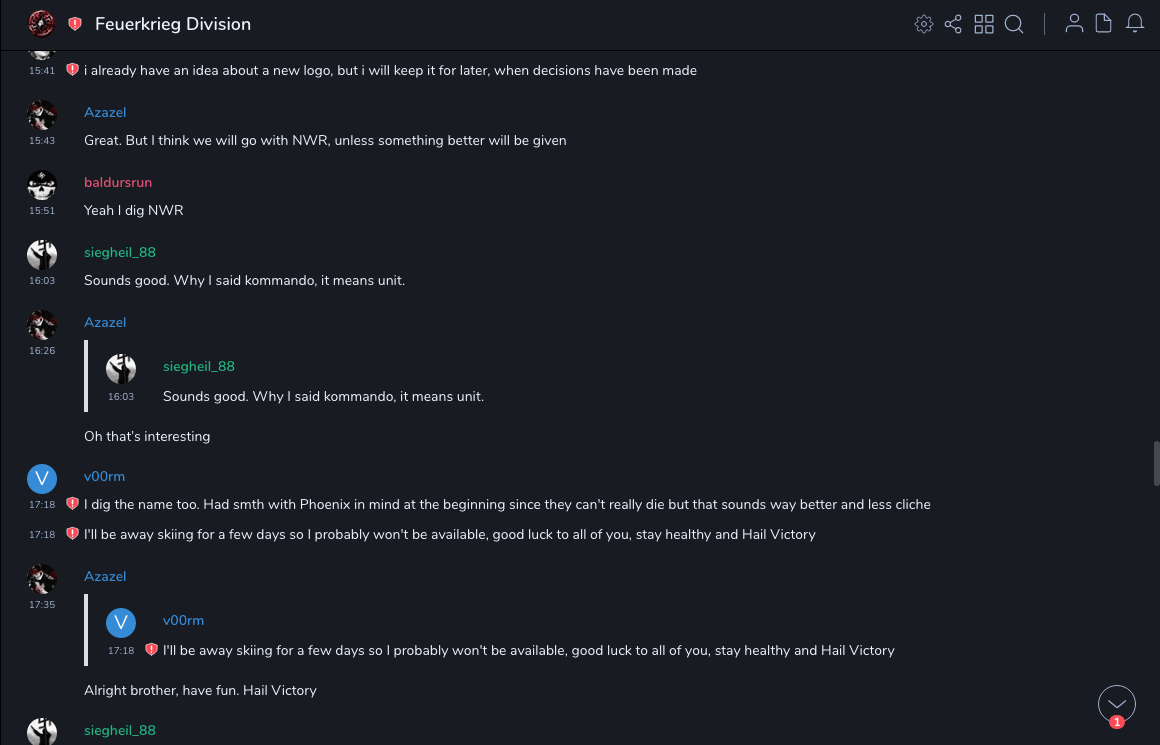Click the Azazel username at 15:43
Image resolution: width=1160 pixels, height=745 pixels.
(105, 112)
